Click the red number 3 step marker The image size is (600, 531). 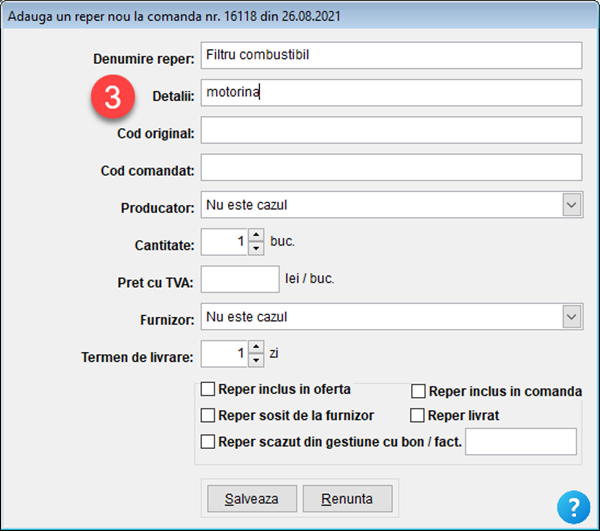113,99
